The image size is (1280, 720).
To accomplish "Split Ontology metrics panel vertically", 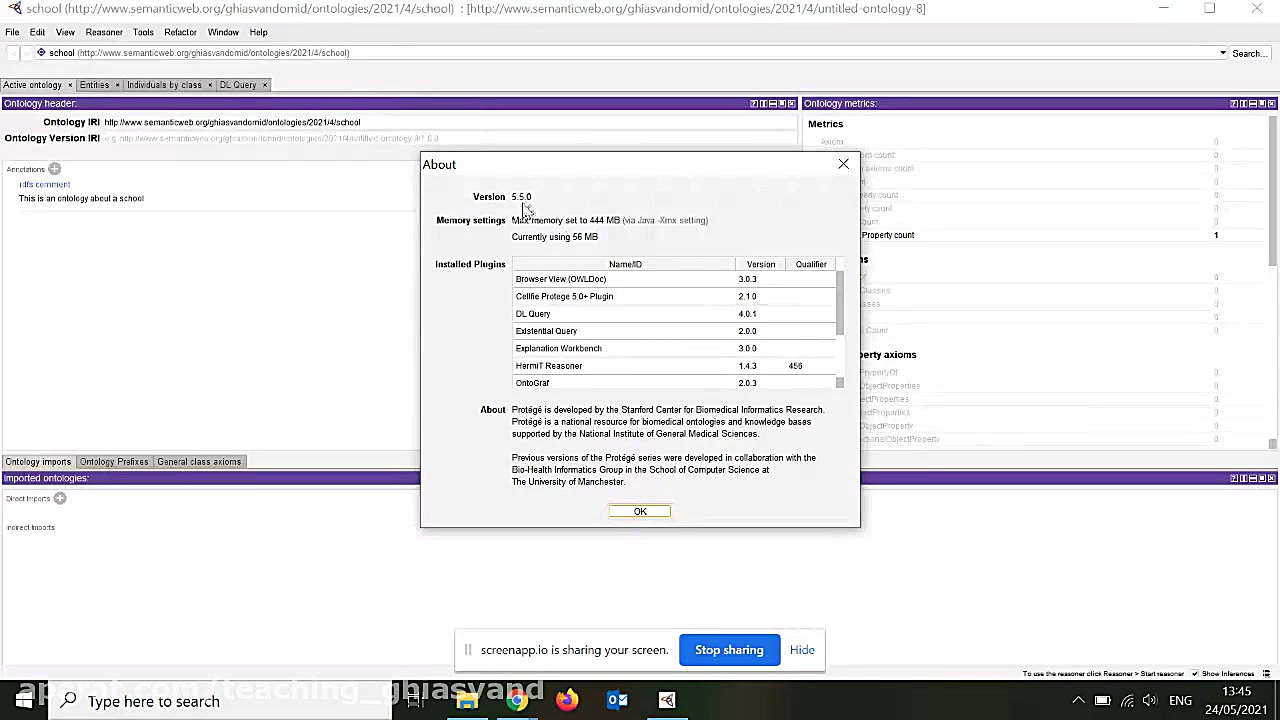I will [x=1243, y=104].
